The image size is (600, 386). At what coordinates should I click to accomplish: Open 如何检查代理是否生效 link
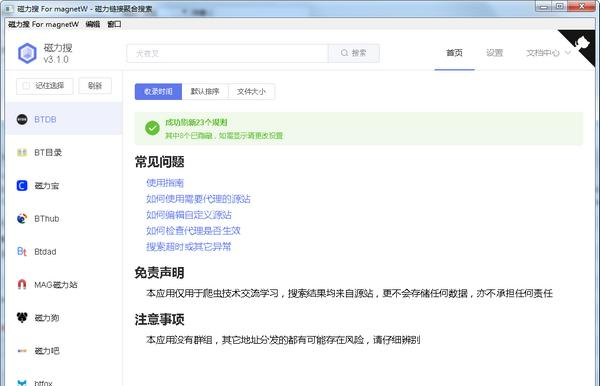193,231
